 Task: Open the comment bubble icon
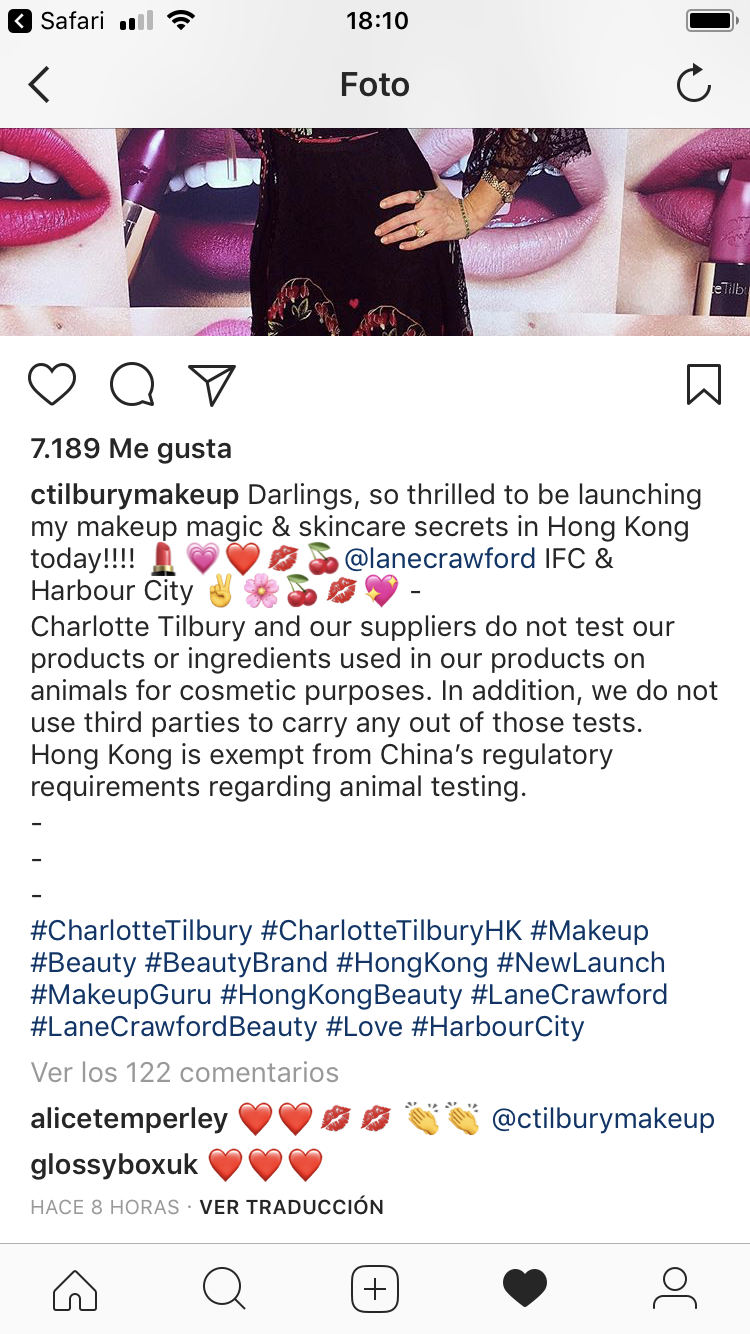click(x=132, y=384)
